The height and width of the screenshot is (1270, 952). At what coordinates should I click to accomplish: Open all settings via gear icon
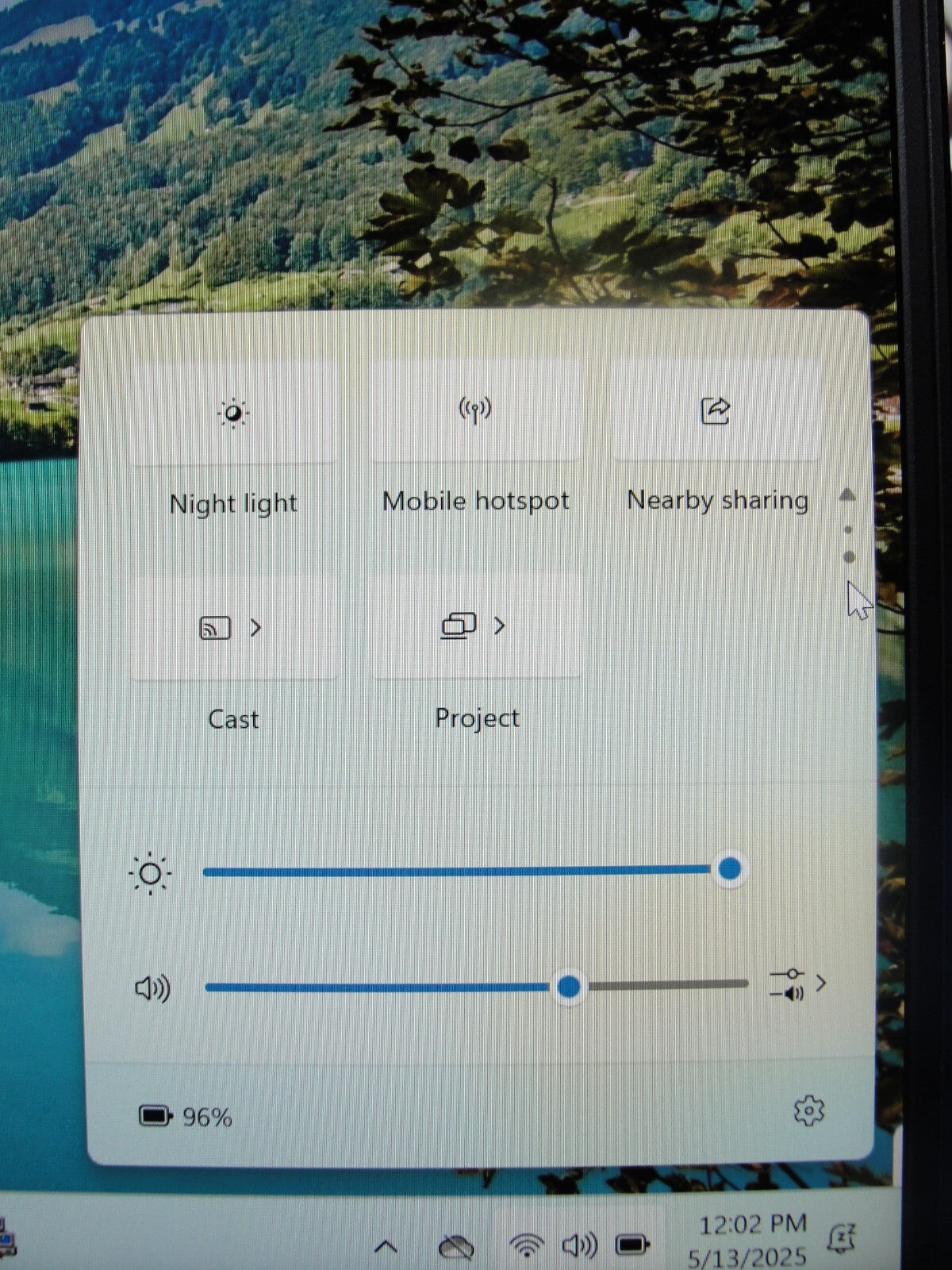808,1110
